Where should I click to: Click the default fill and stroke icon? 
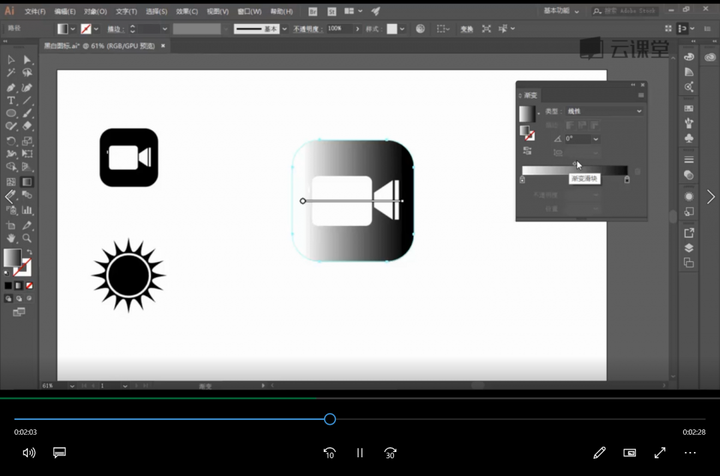click(x=6, y=273)
